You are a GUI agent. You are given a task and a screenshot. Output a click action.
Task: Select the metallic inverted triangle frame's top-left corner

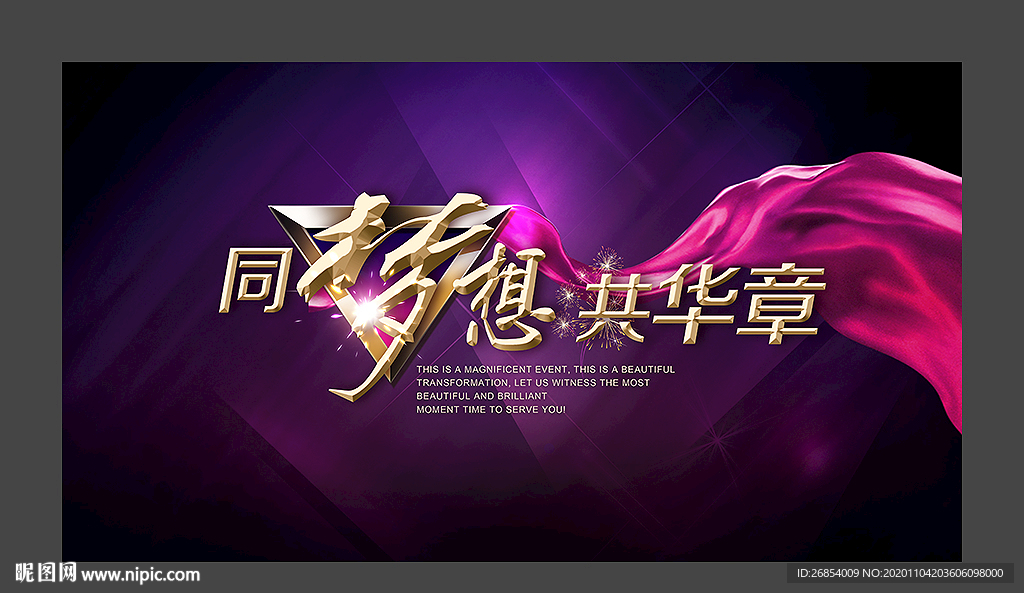click(x=275, y=211)
